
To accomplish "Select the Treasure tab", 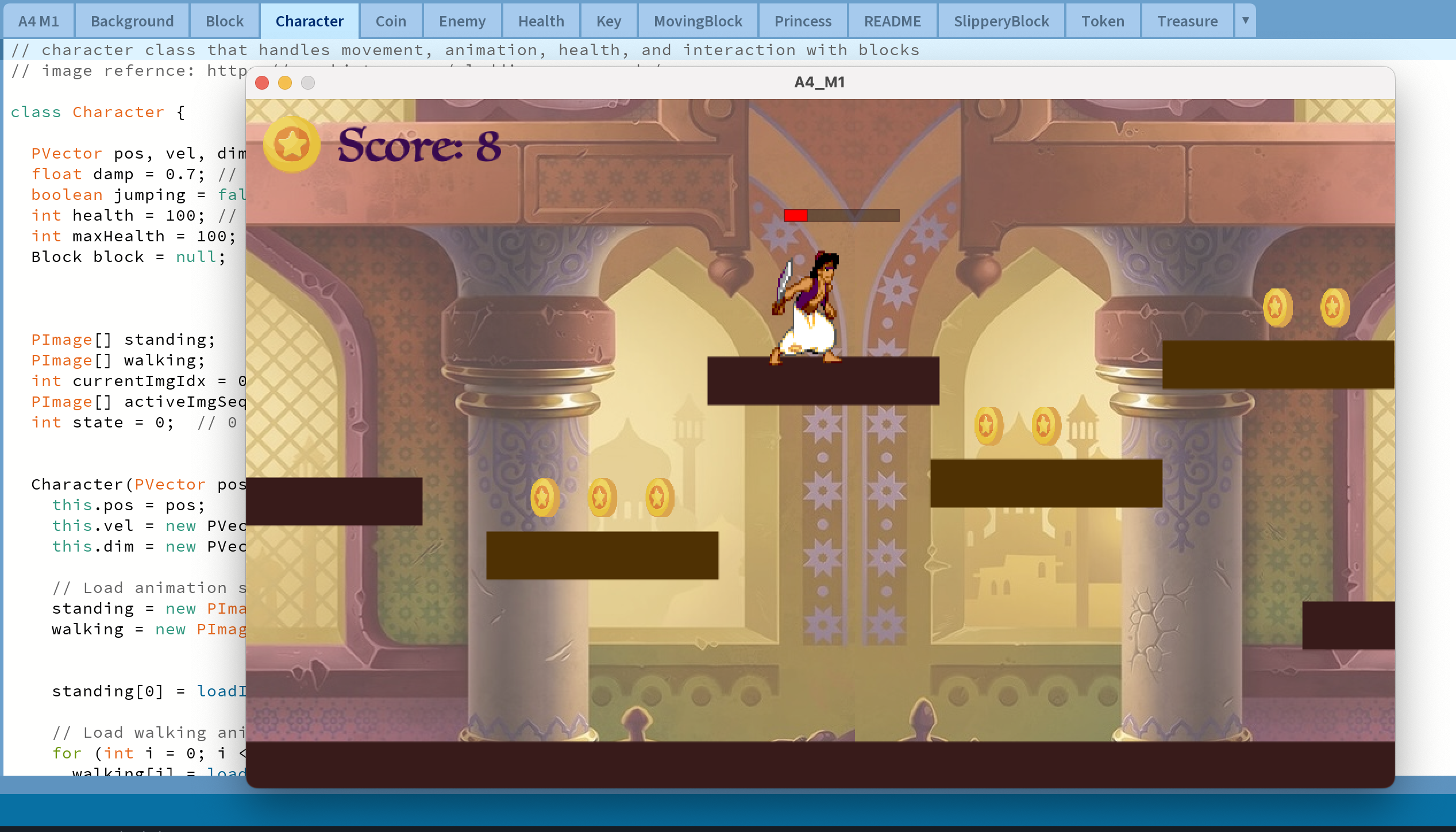I will pos(1186,21).
